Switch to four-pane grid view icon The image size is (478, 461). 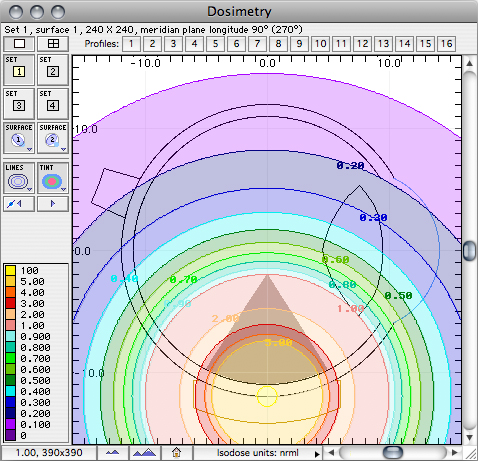(x=53, y=44)
